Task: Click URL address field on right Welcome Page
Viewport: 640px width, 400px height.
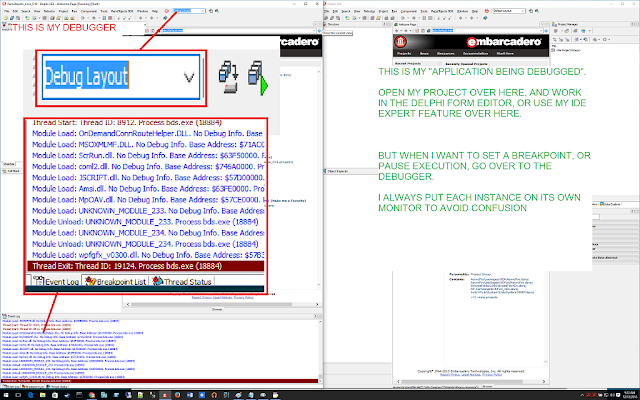Action: [486, 31]
